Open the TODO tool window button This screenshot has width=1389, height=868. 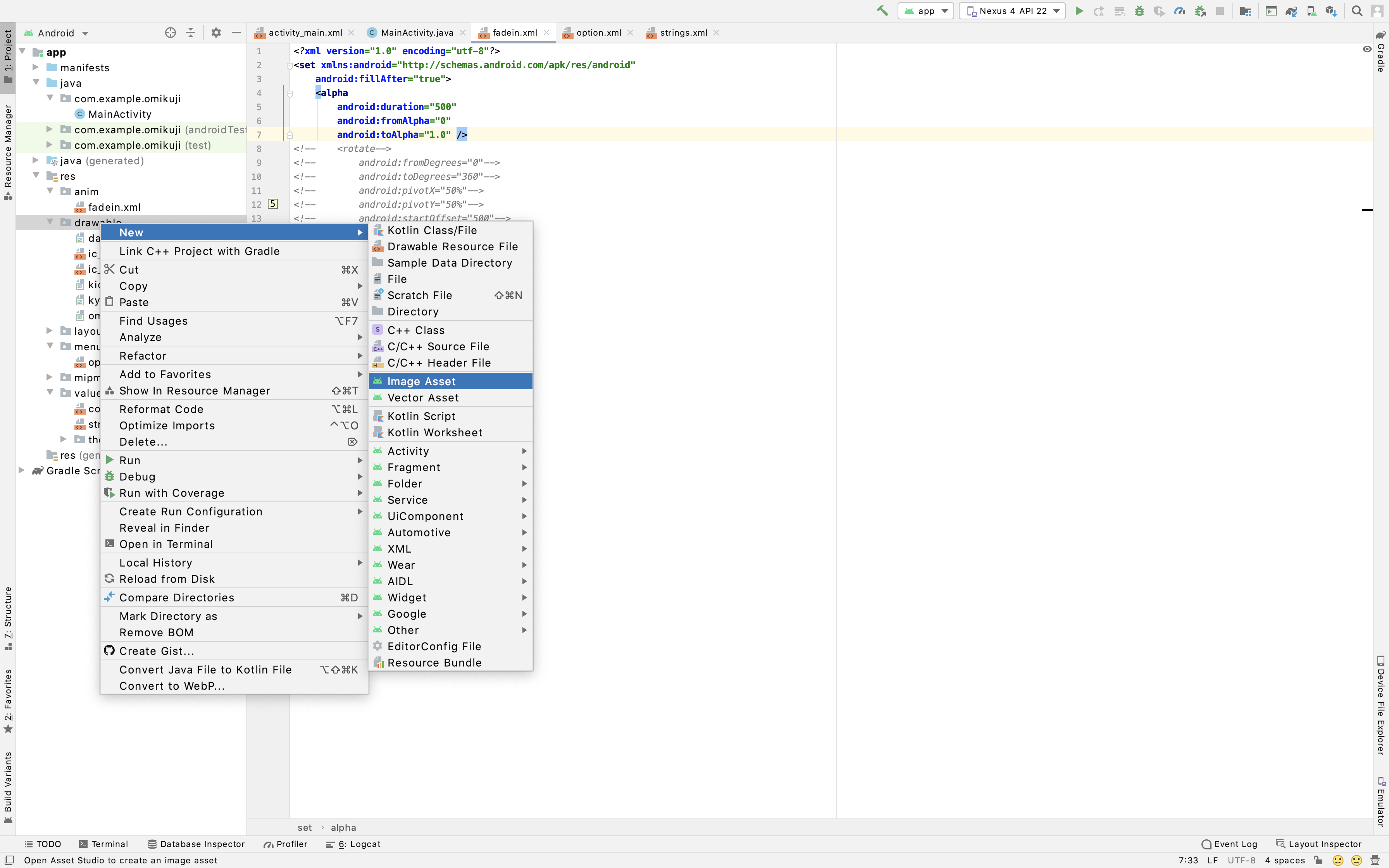tap(43, 844)
